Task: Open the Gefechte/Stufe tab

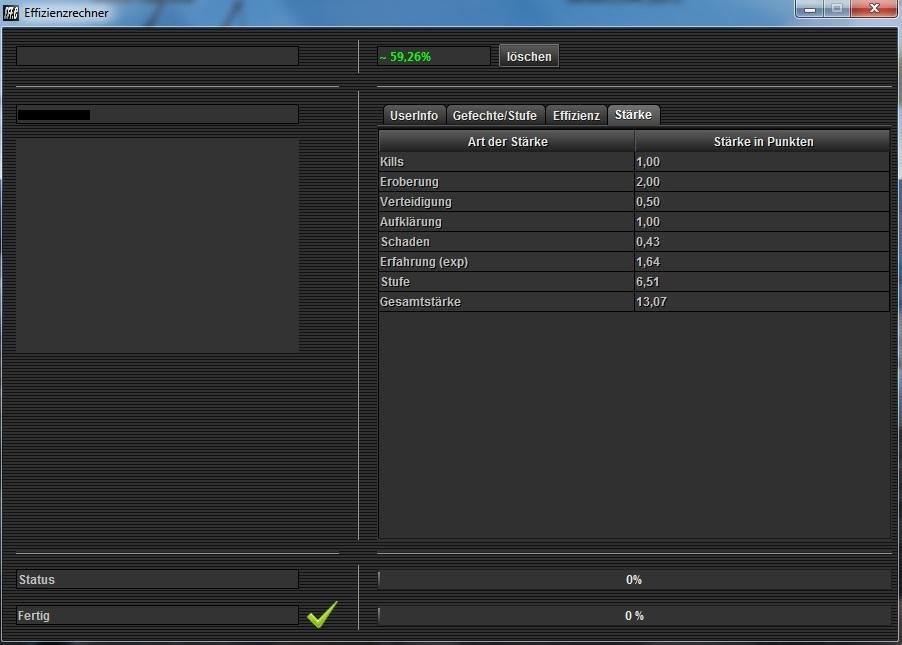Action: click(x=495, y=116)
